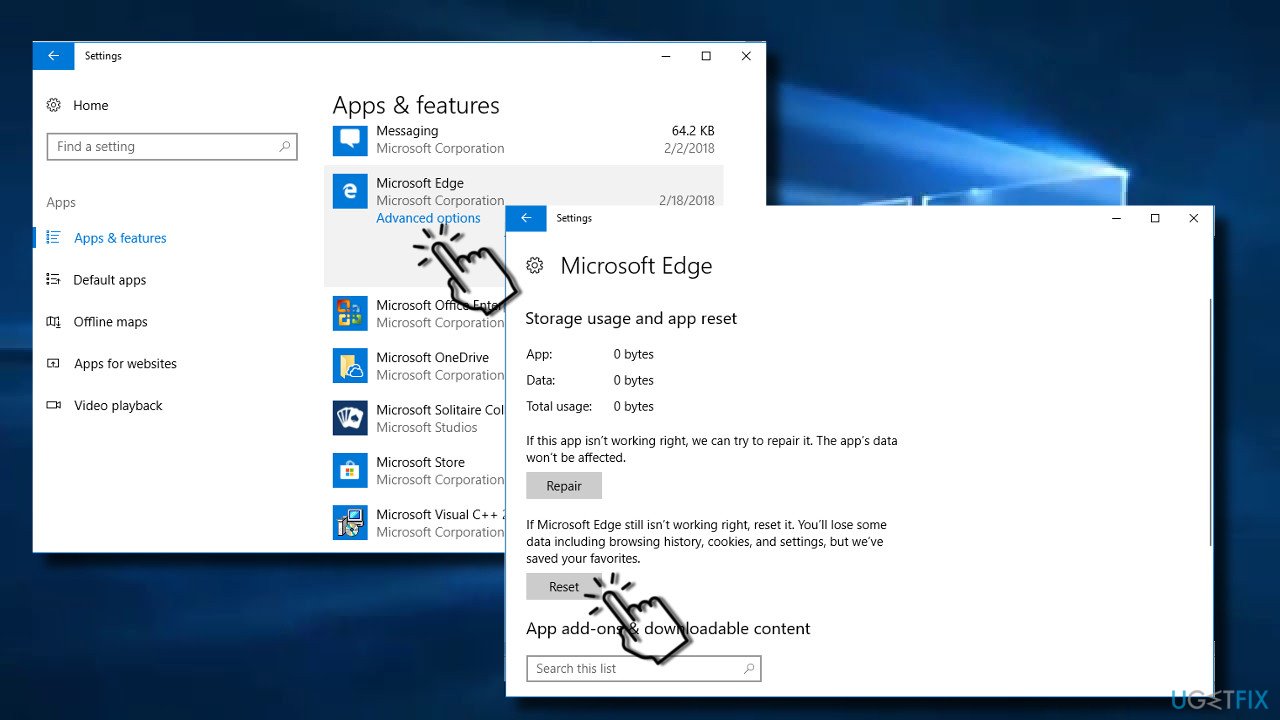Select the Messaging app name

[x=407, y=131]
